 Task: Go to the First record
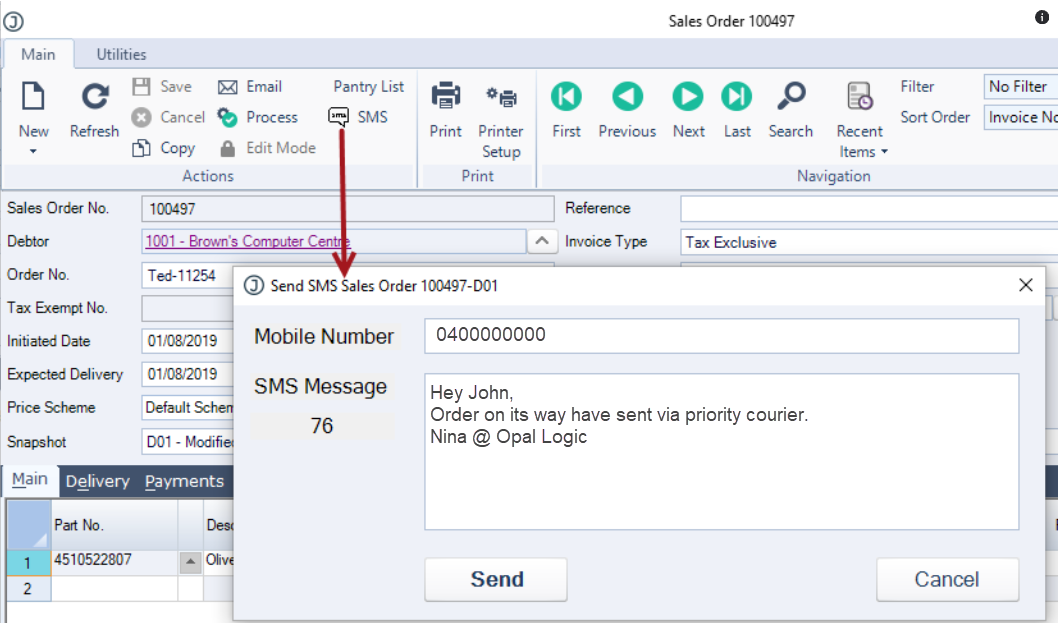coord(566,109)
